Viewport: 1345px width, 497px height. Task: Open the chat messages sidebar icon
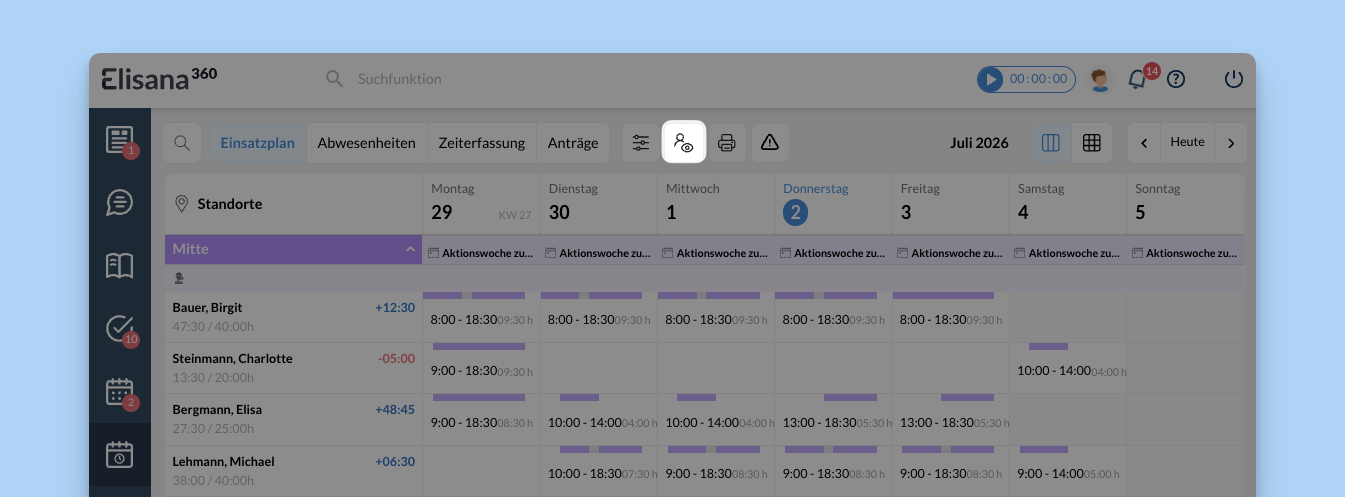point(119,203)
